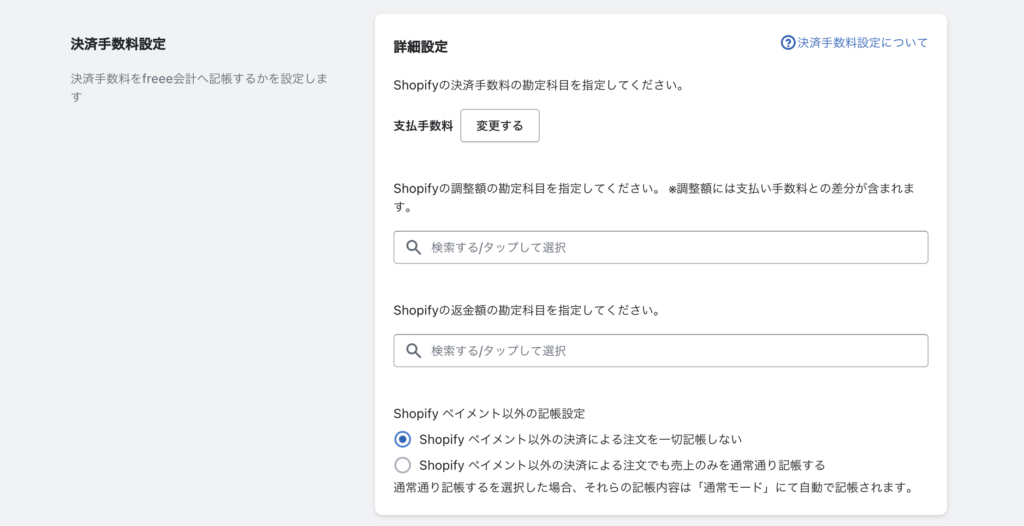Screen dimensions: 1024x526
Task: Click the instruction text about Shopifyの返金額の勘定科目
Action: click(x=526, y=310)
